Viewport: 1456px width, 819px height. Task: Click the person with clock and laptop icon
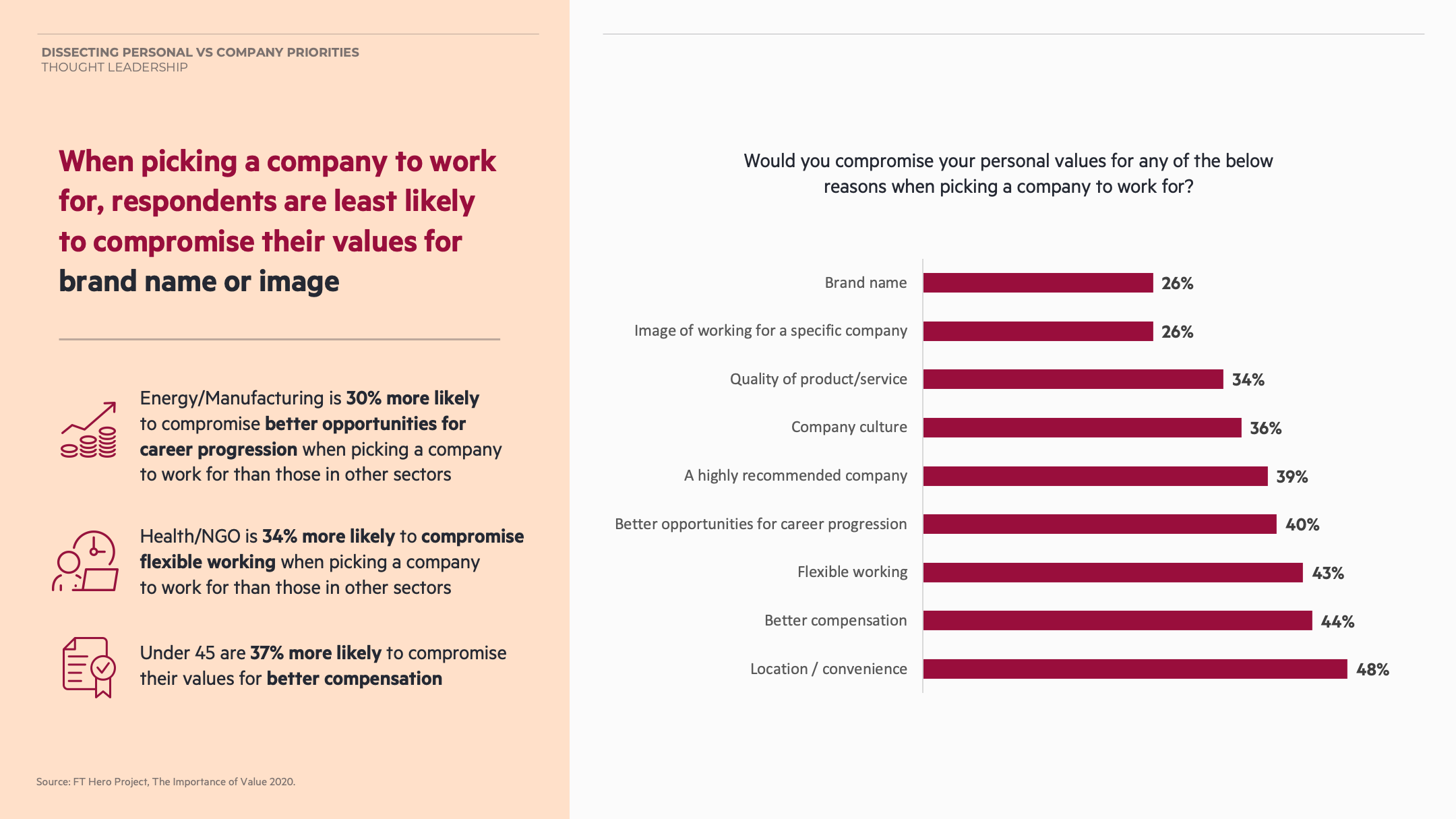pyautogui.click(x=86, y=562)
